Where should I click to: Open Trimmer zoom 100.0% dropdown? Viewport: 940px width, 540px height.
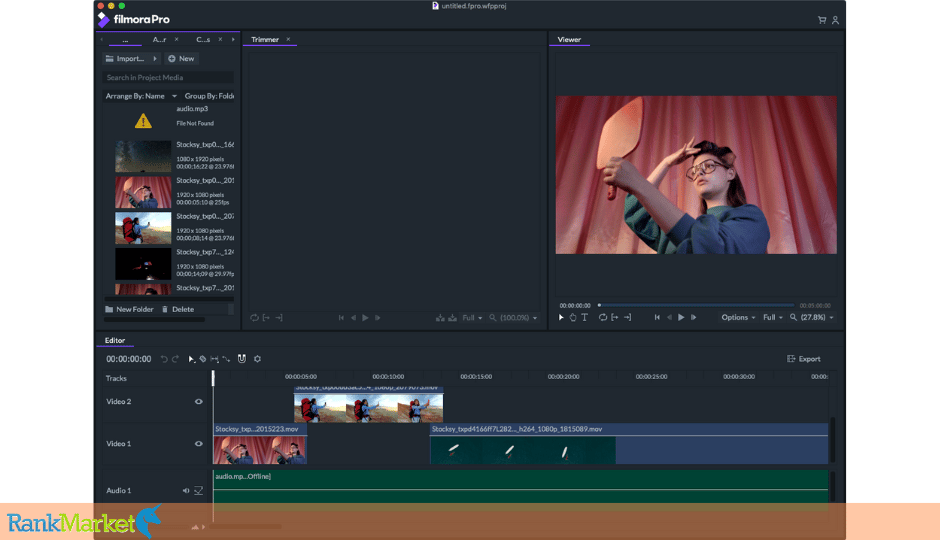pos(513,318)
